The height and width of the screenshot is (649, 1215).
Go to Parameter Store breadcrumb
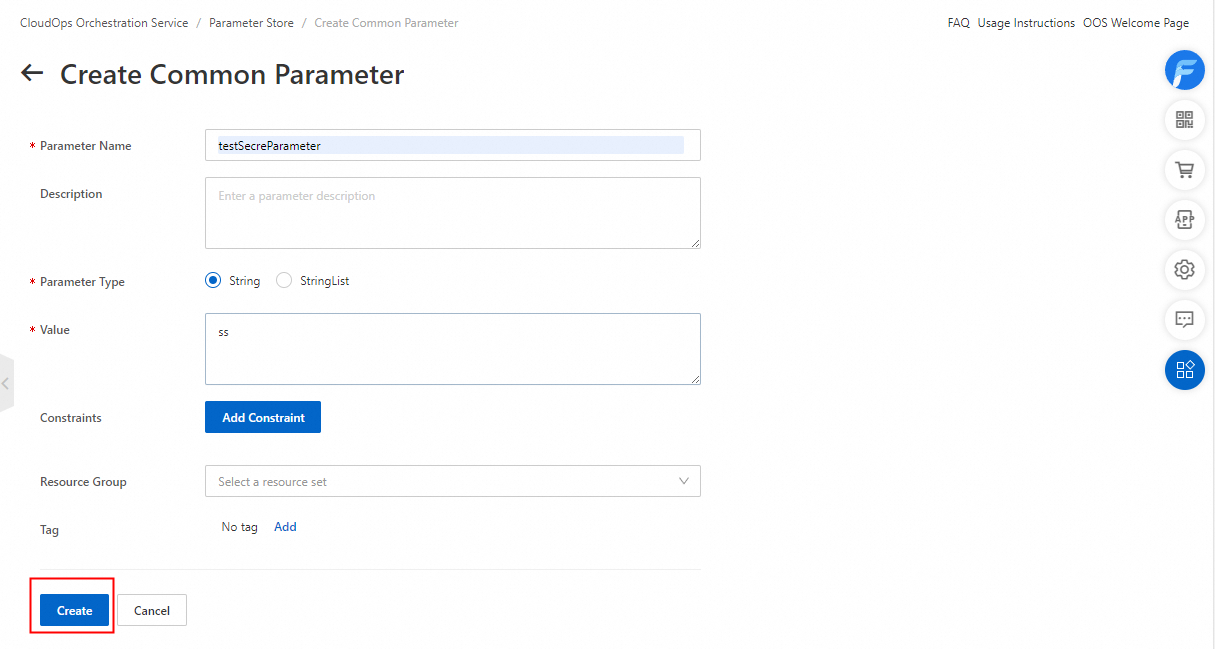coord(251,23)
